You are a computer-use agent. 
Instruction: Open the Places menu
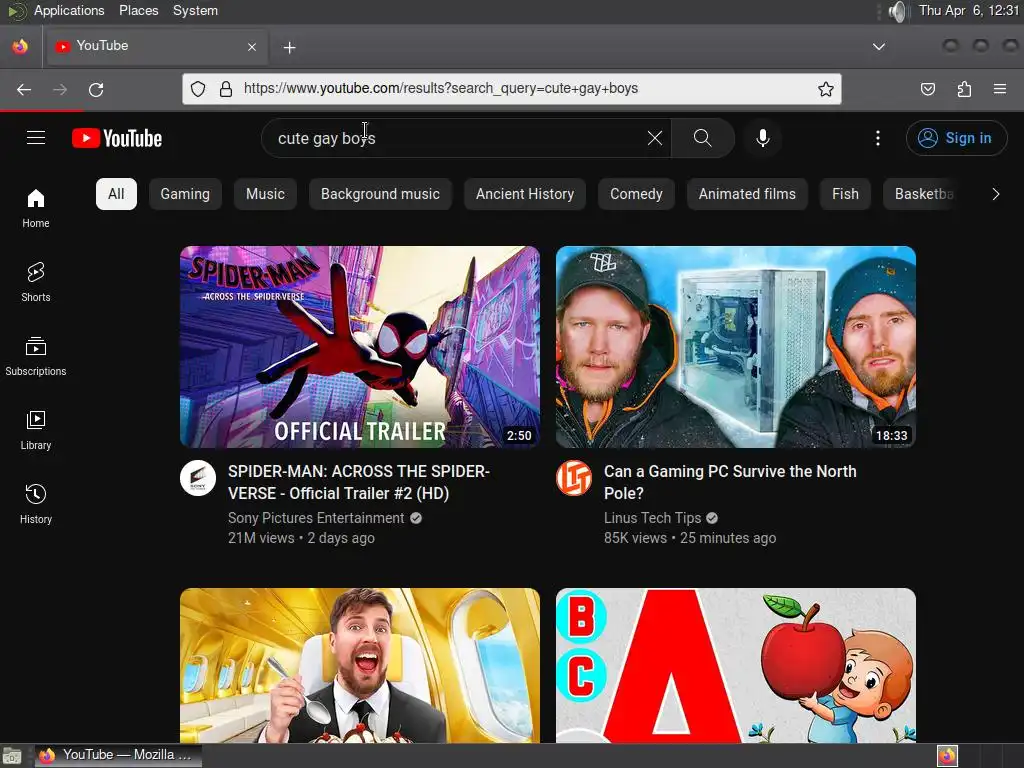(138, 10)
